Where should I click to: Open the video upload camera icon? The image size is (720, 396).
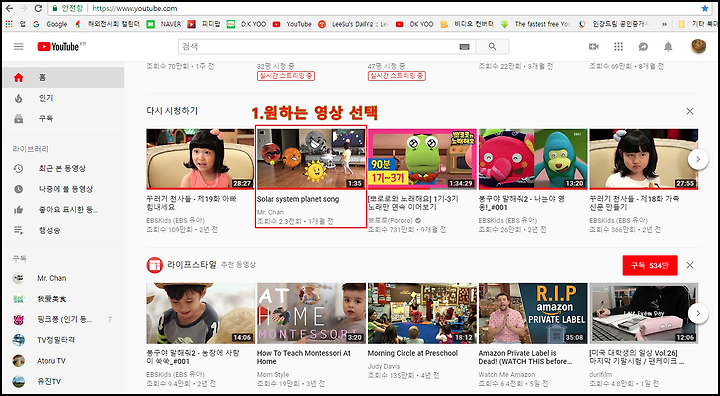coord(594,46)
